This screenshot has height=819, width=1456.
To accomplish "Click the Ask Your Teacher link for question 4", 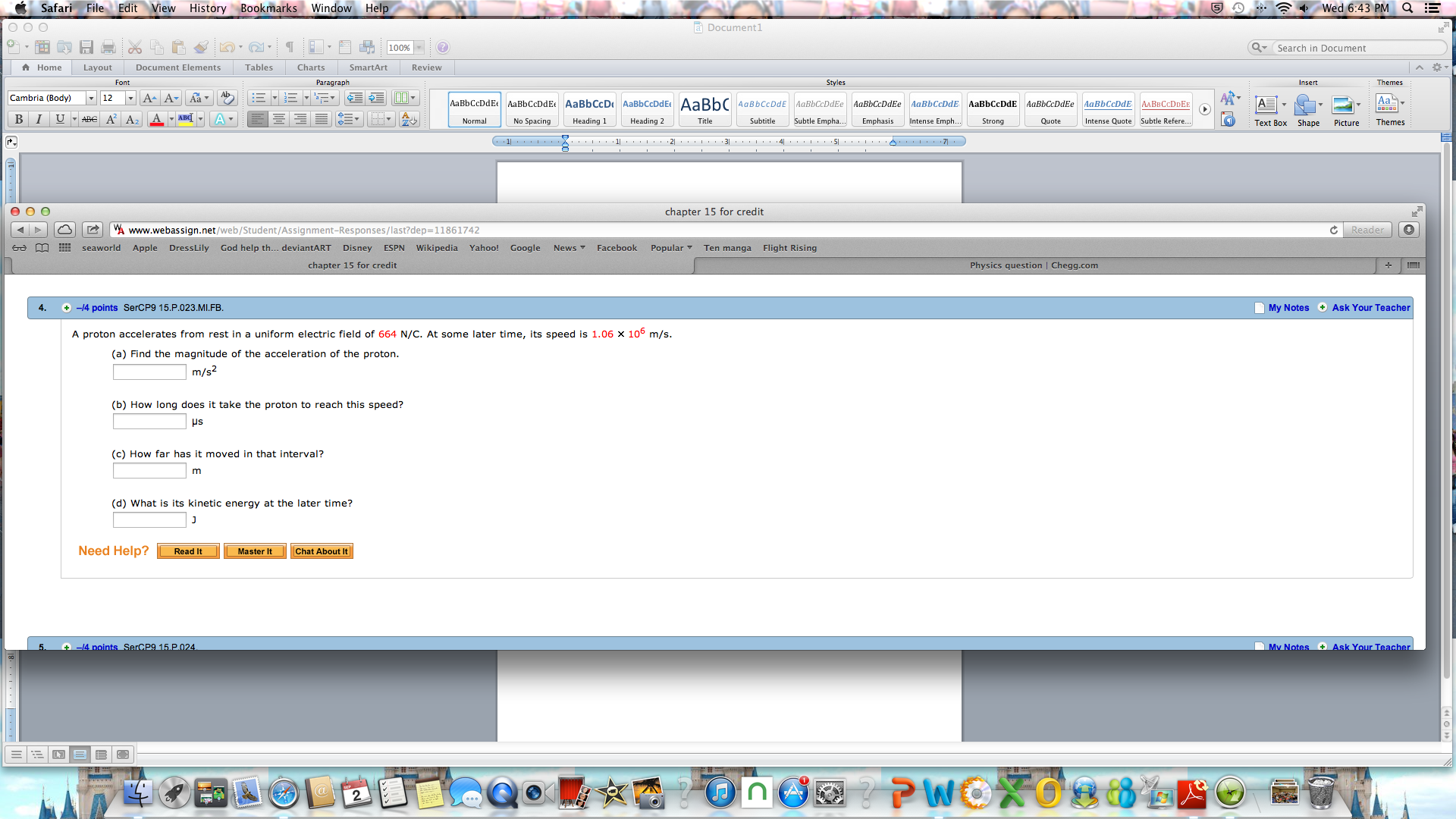I will pos(1370,307).
